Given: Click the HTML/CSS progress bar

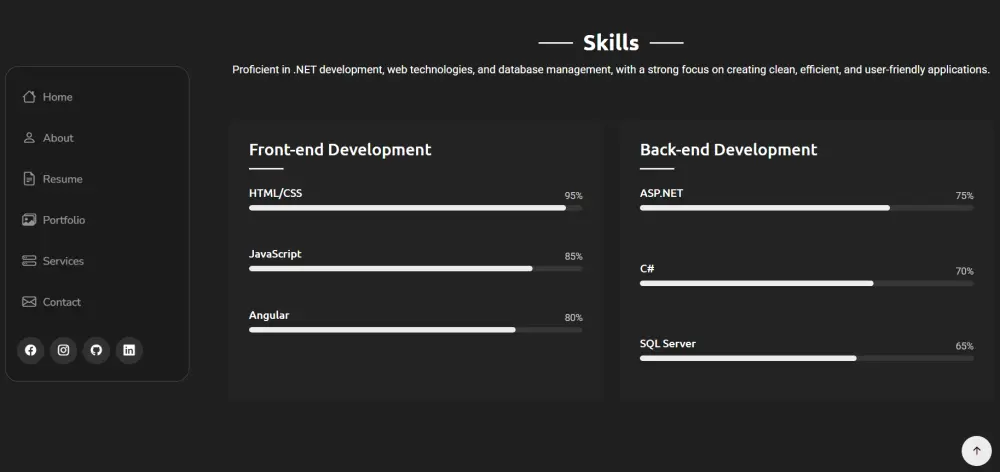Looking at the screenshot, I should (x=415, y=208).
